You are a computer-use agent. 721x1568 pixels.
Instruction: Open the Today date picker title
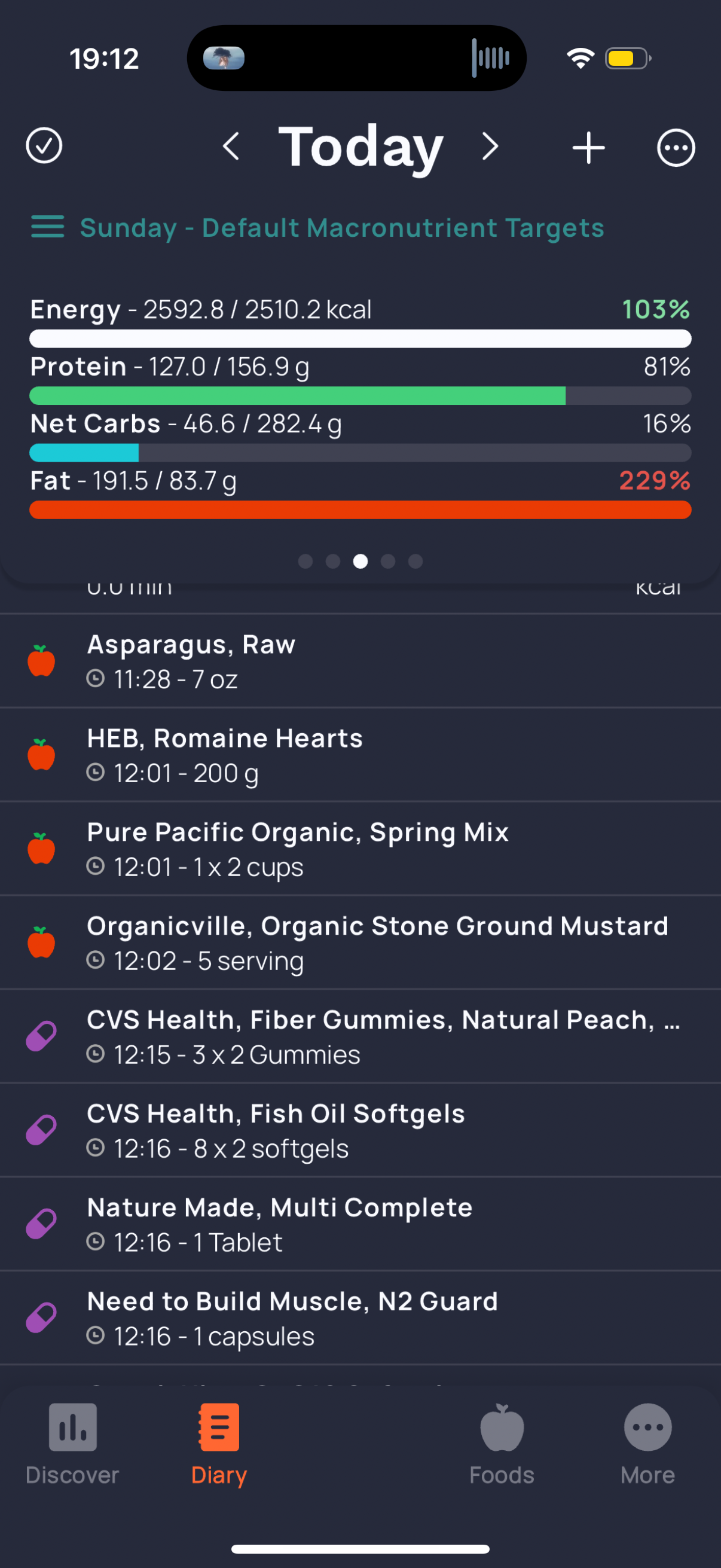[361, 147]
